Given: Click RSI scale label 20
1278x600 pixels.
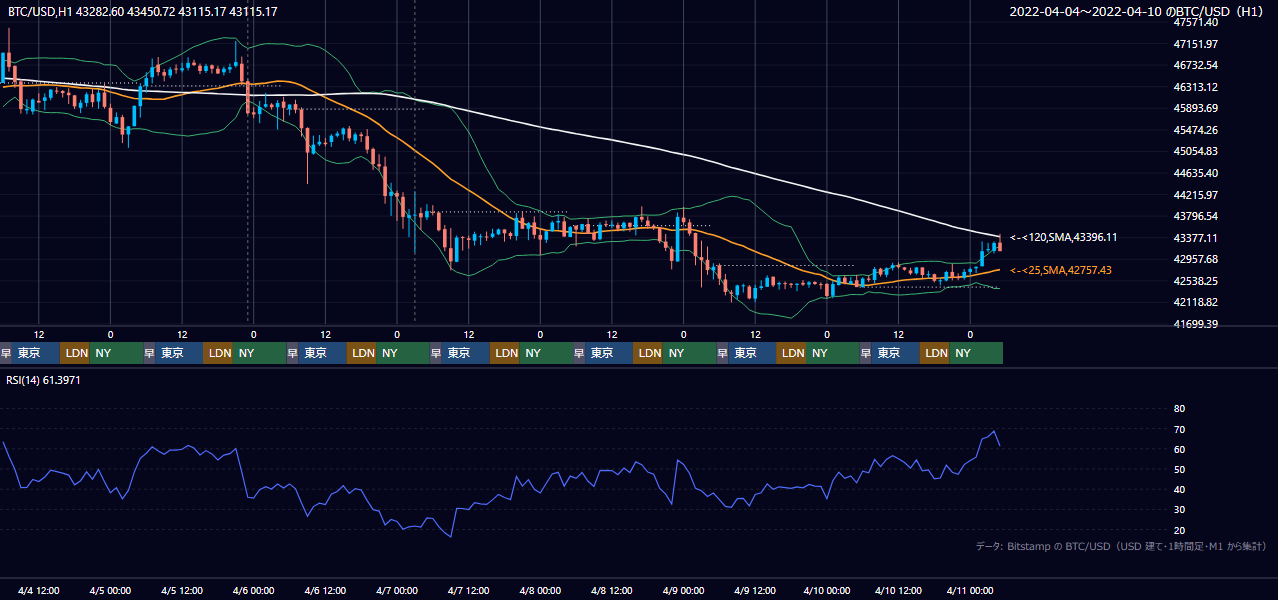Looking at the screenshot, I should 1179,530.
